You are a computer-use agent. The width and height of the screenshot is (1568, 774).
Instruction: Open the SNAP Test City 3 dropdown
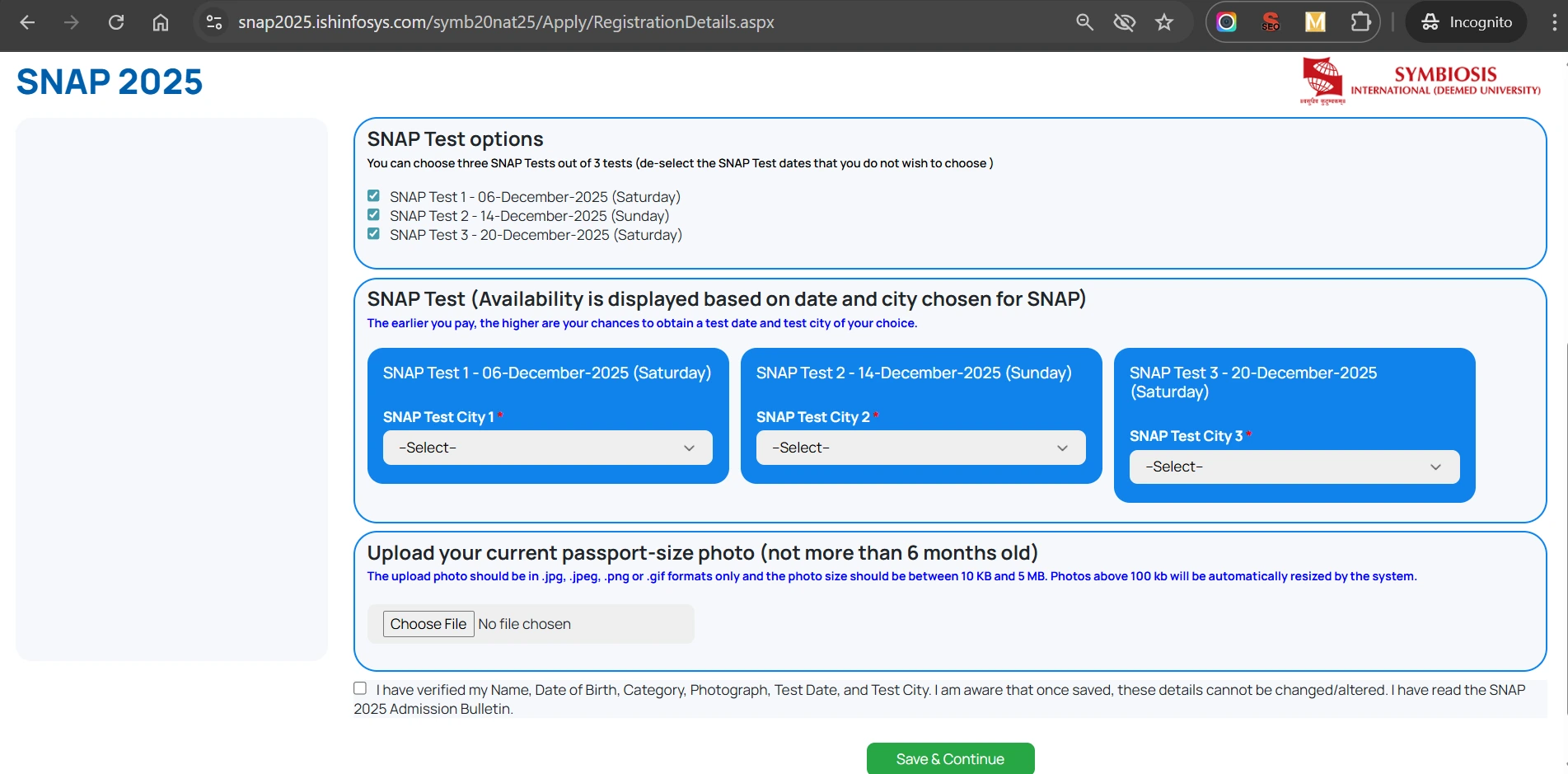1294,467
